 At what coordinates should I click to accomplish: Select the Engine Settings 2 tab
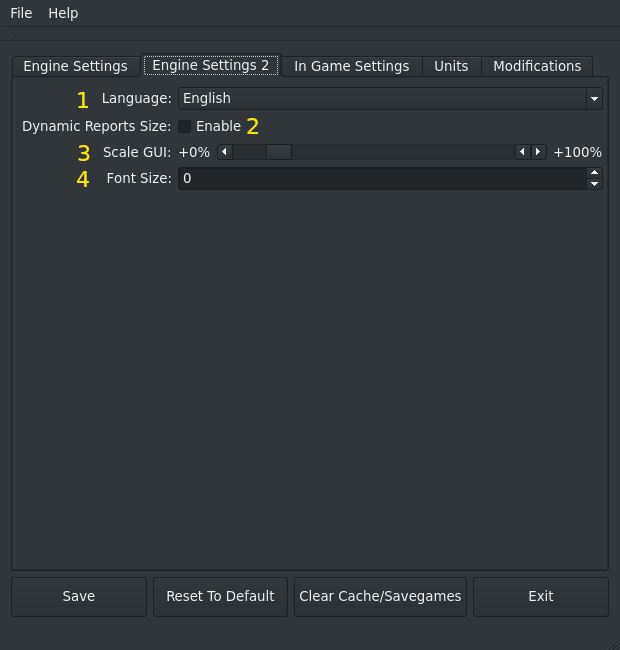pyautogui.click(x=211, y=65)
